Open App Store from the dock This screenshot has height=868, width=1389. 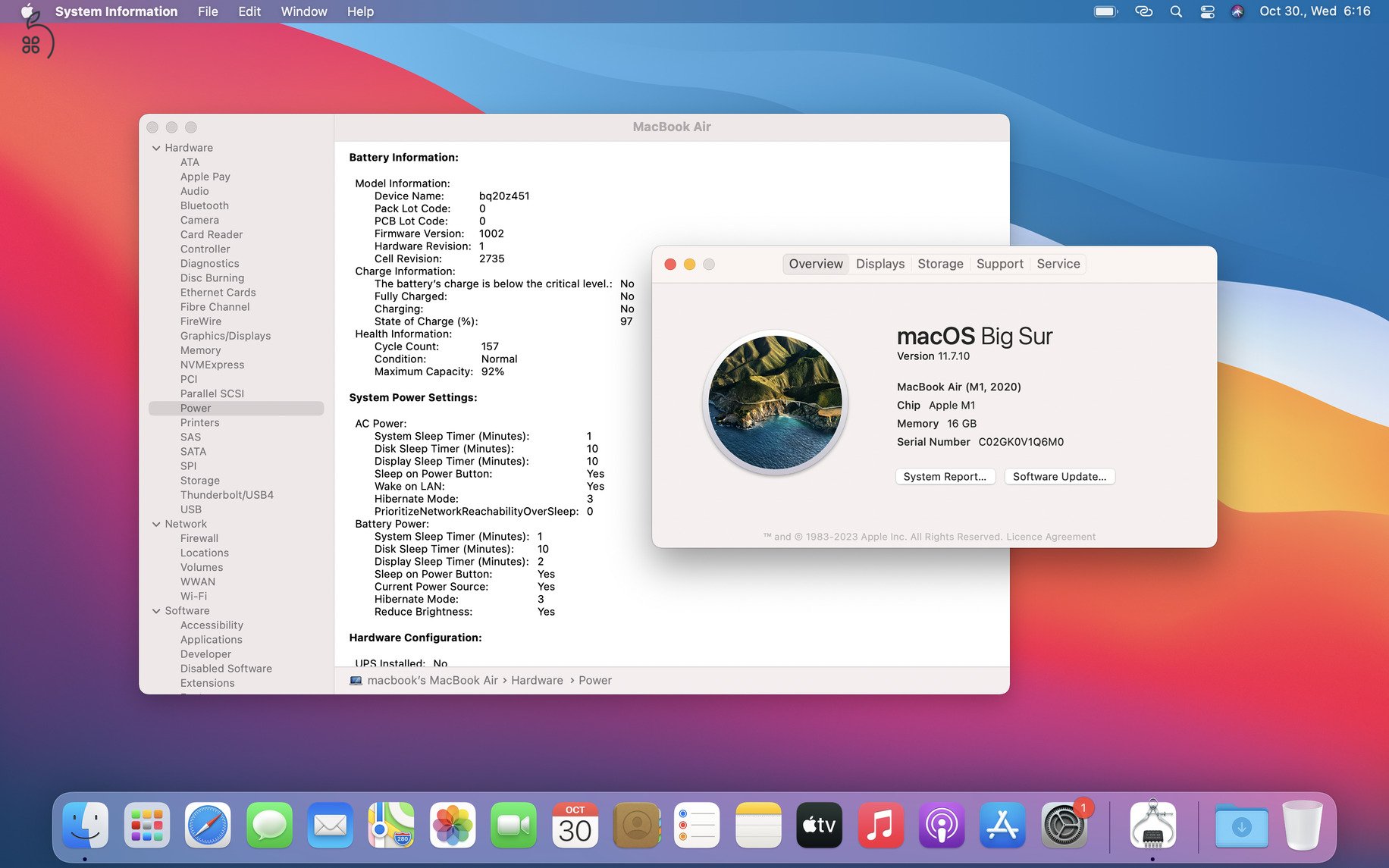click(1002, 825)
